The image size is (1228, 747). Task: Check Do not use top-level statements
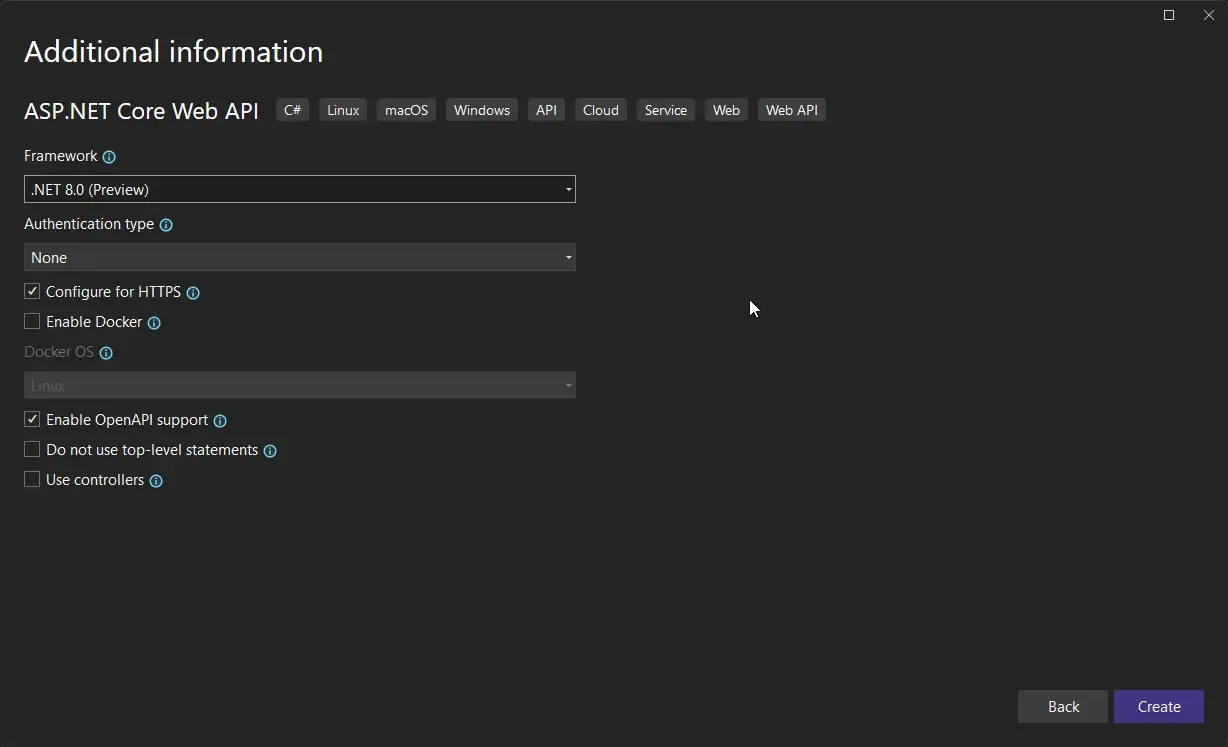pyautogui.click(x=31, y=450)
